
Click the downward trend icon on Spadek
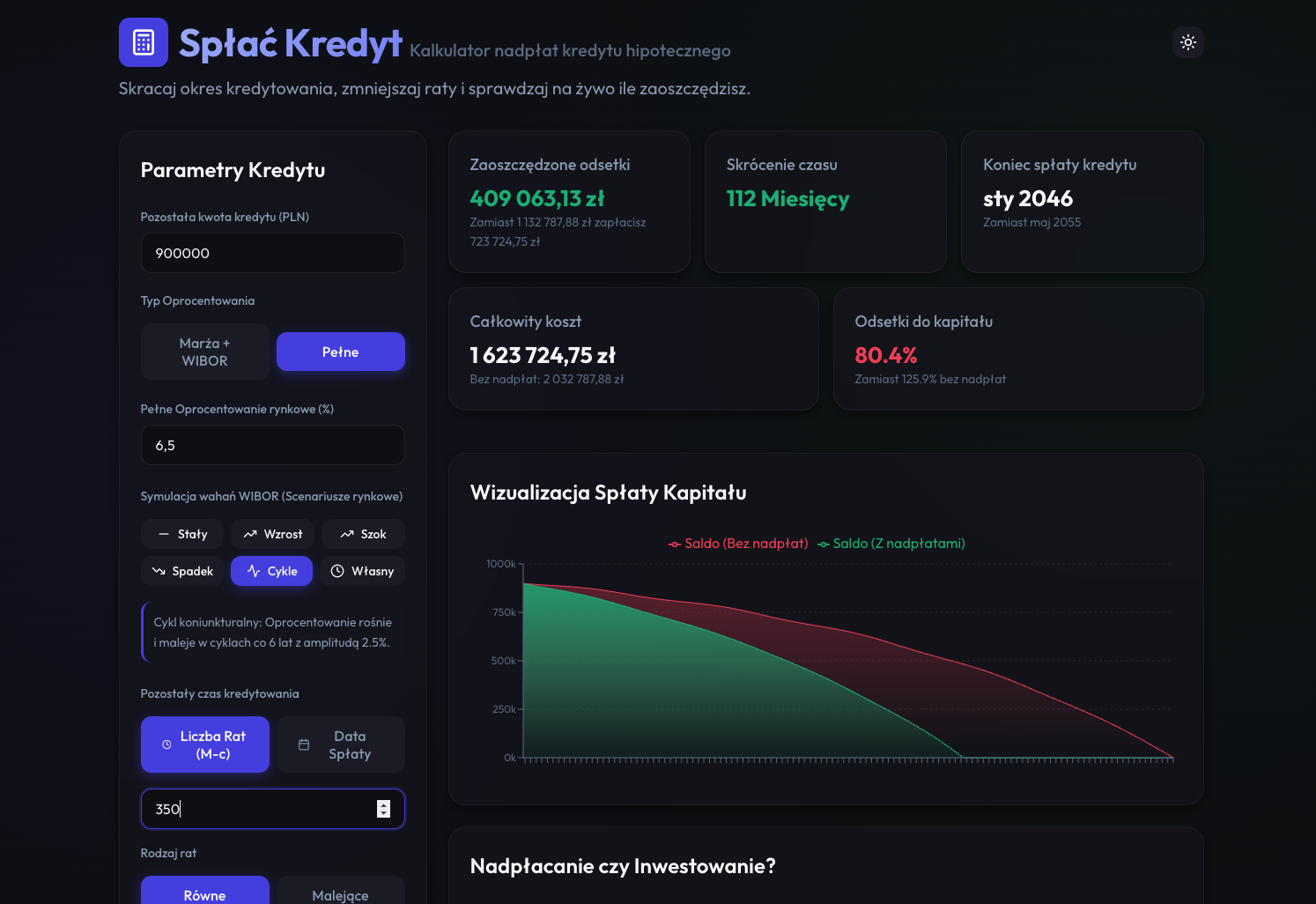(x=159, y=572)
